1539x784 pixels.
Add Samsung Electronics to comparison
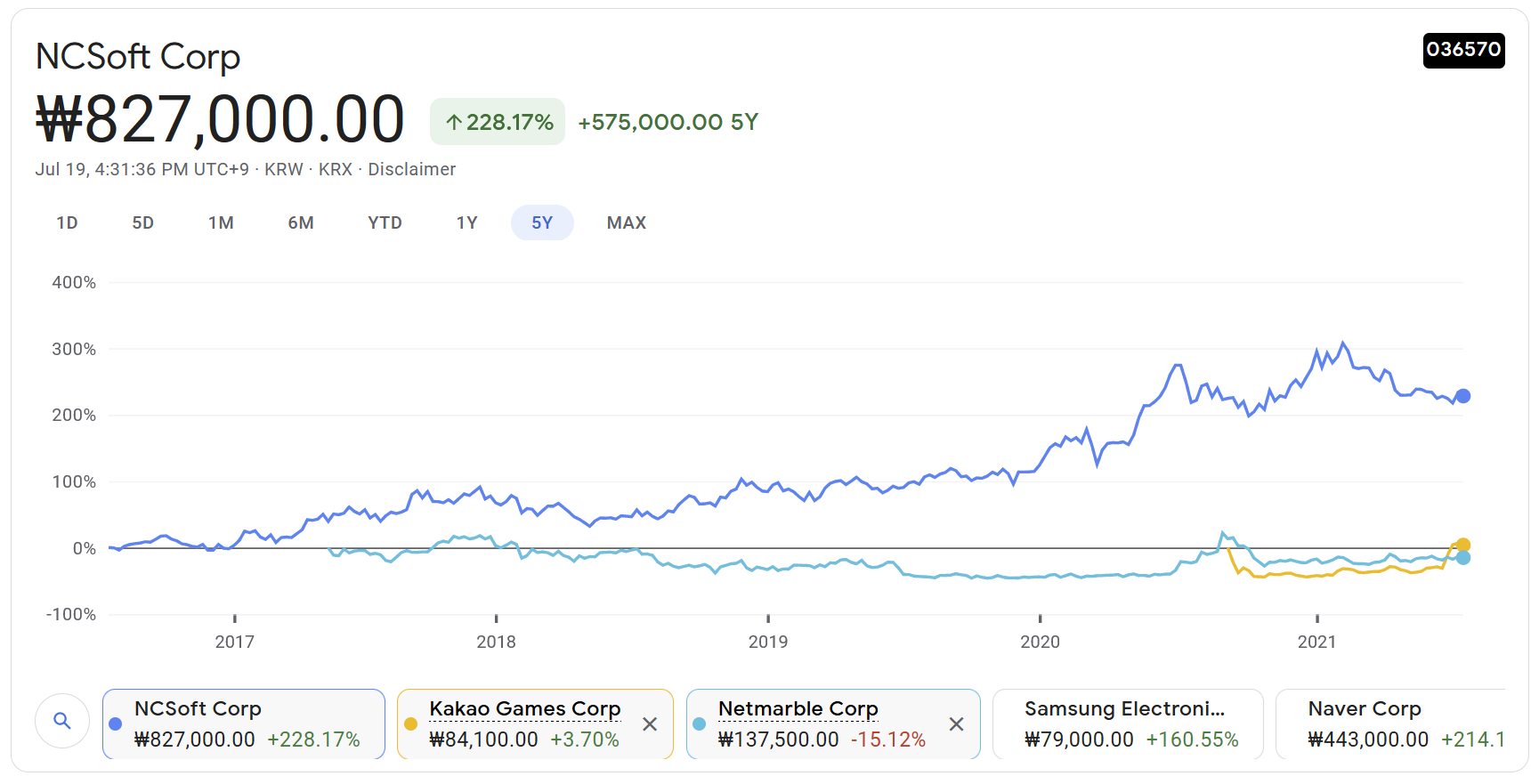pos(1128,723)
